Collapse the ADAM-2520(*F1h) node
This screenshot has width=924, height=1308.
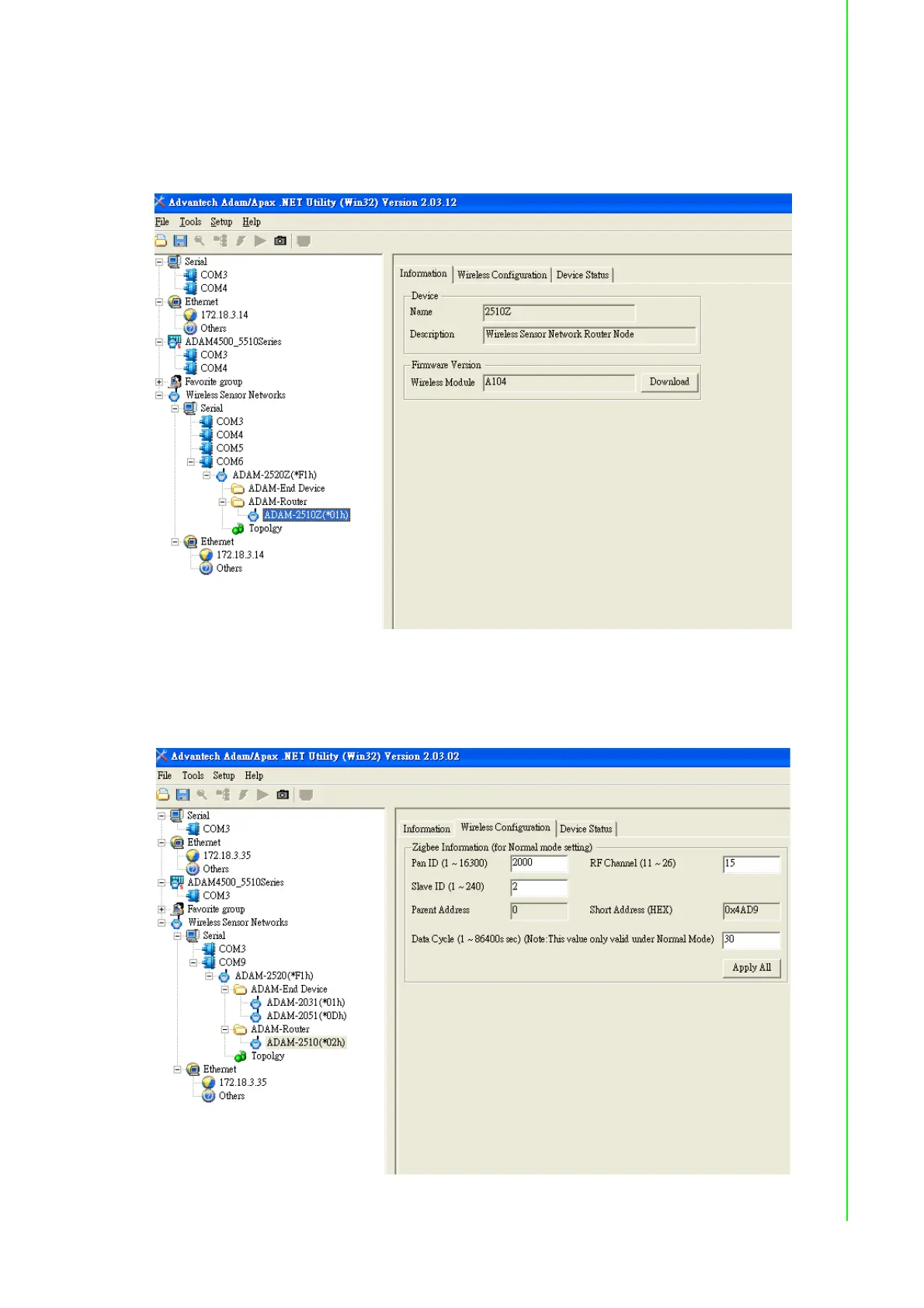coord(209,976)
